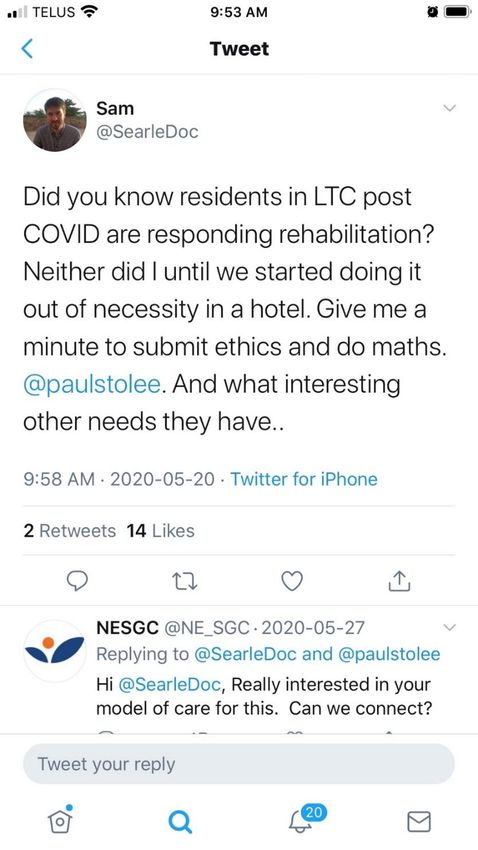Expand options chevron on NESGC reply
The image size is (478, 850).
point(449,628)
